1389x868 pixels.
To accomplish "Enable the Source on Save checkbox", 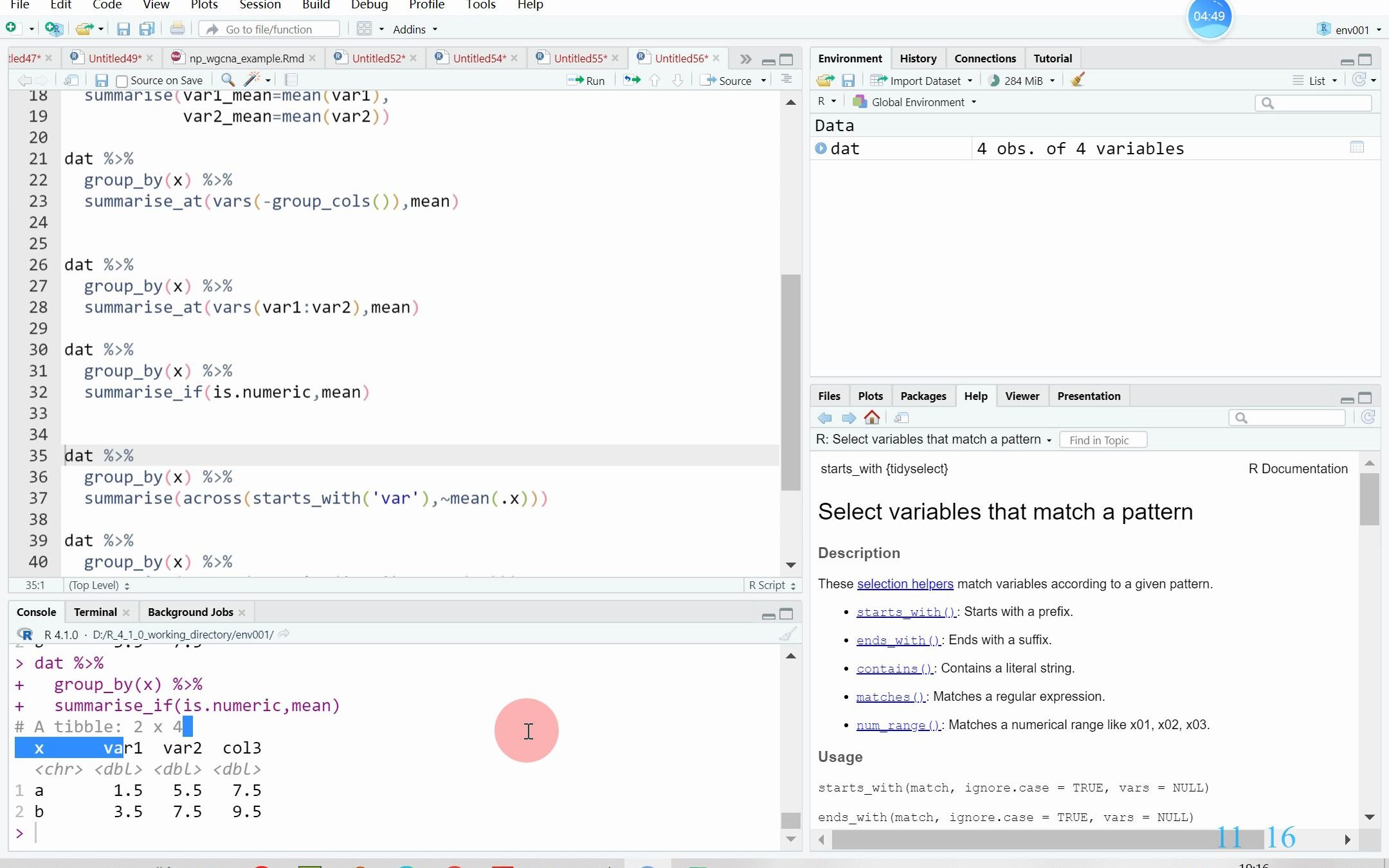I will coord(122,81).
